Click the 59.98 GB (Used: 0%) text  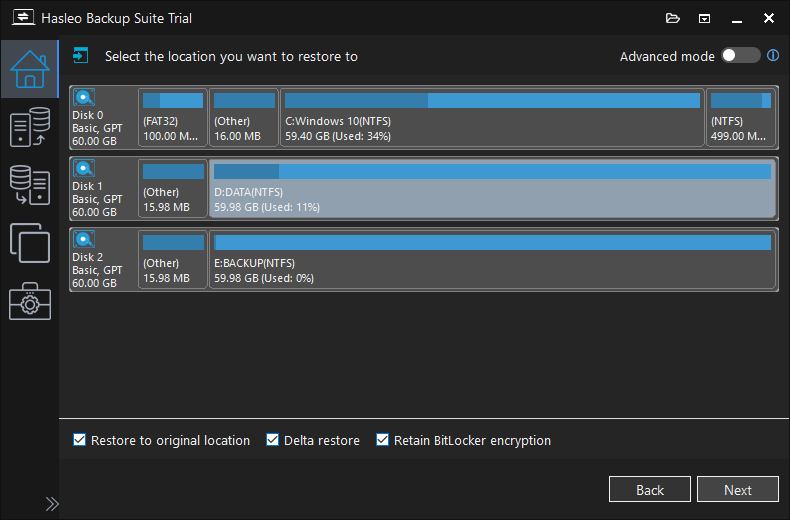coord(264,278)
